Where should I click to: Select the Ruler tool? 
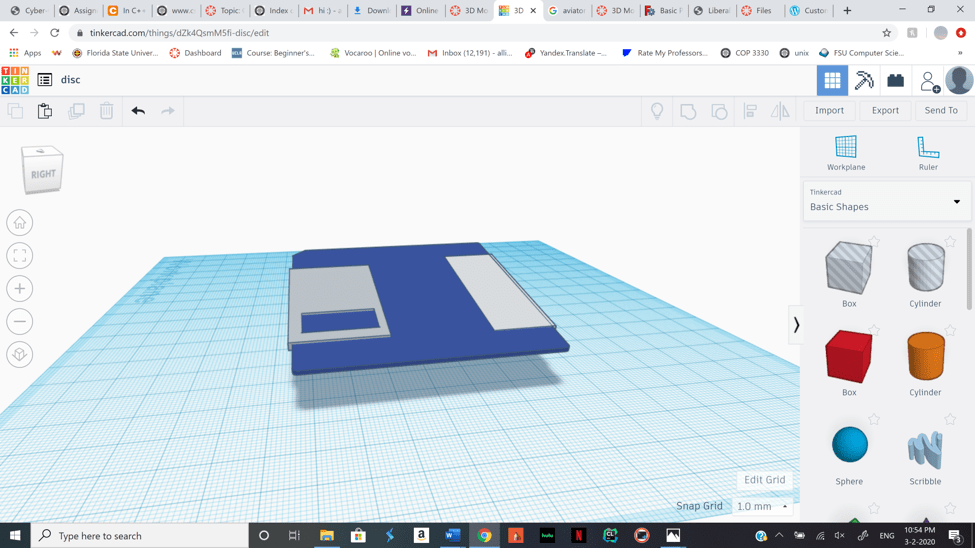[927, 153]
